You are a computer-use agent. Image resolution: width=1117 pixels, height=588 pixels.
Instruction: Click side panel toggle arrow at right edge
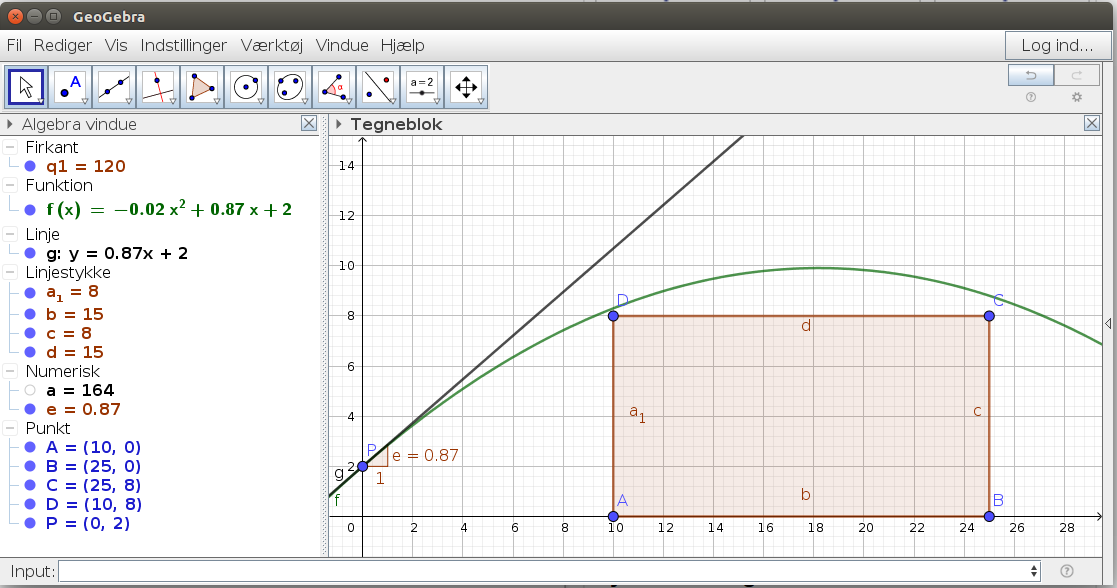pyautogui.click(x=1108, y=324)
